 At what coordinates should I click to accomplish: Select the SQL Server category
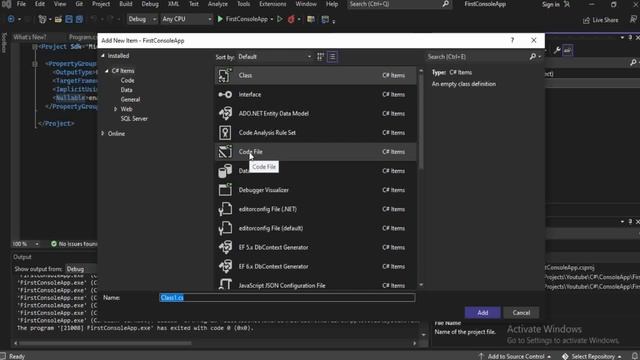[134, 119]
